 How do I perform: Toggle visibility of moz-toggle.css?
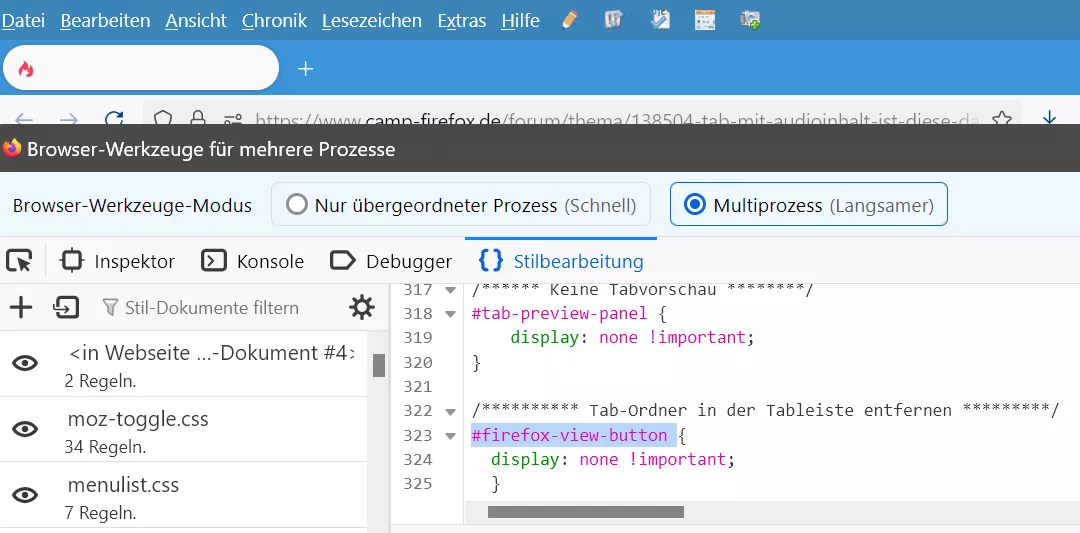click(25, 429)
